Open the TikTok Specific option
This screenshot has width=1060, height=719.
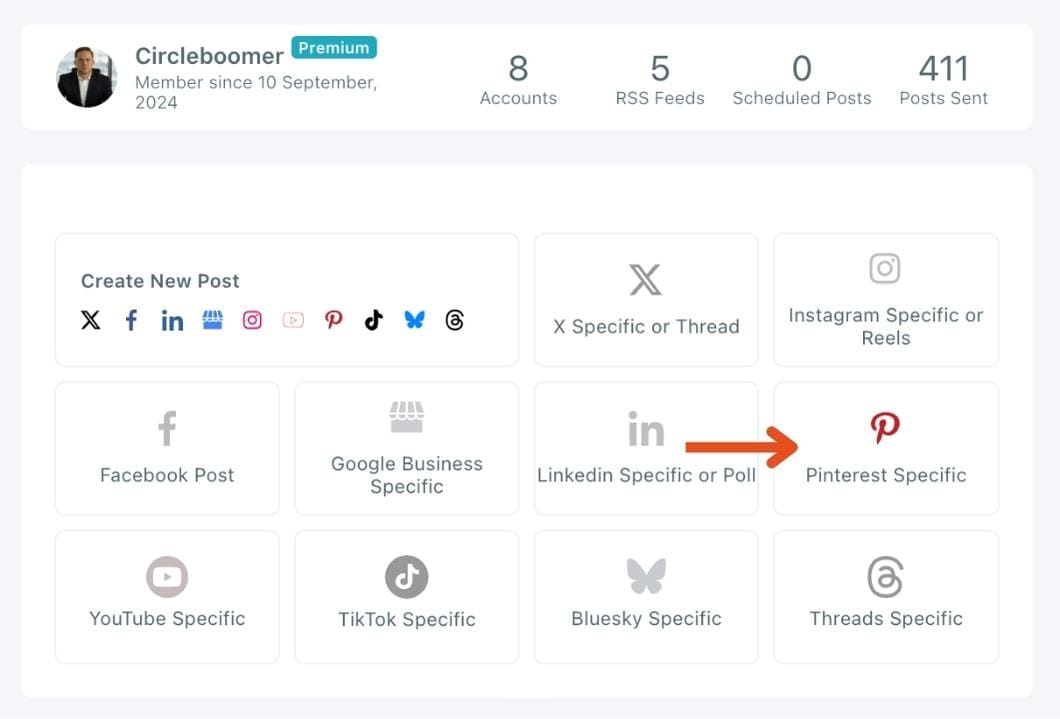(x=406, y=597)
